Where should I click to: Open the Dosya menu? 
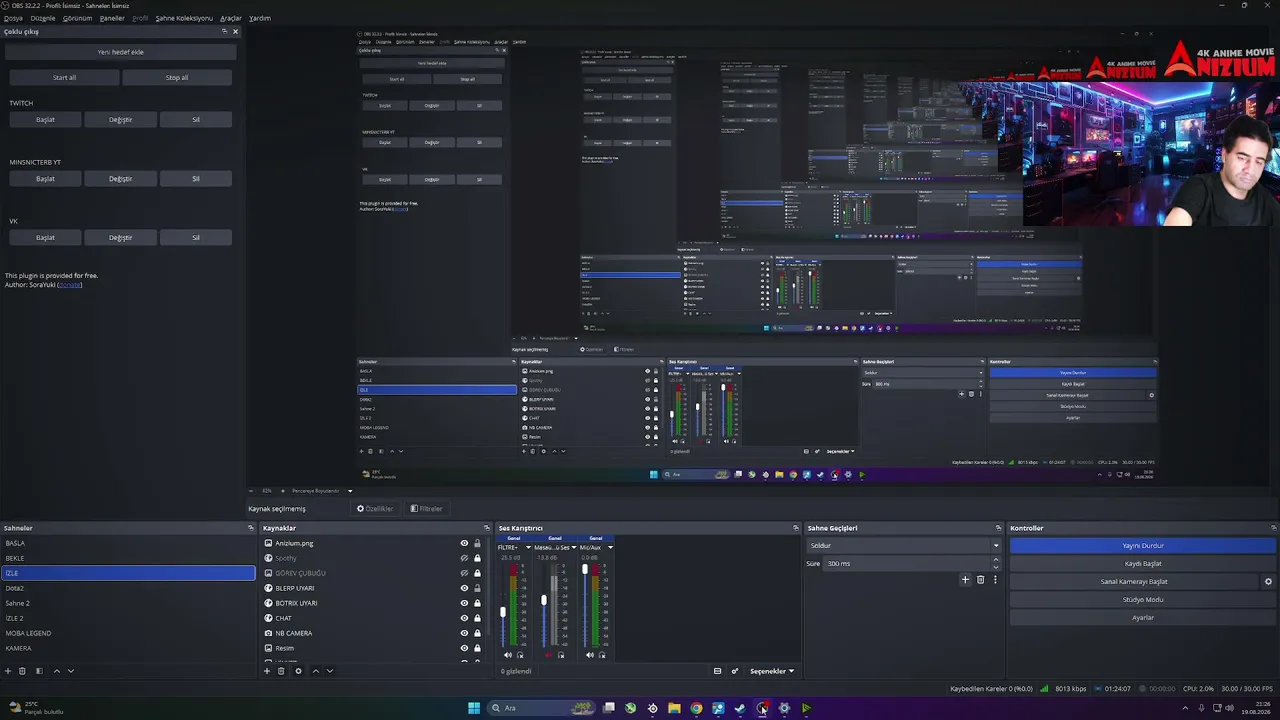coord(13,18)
